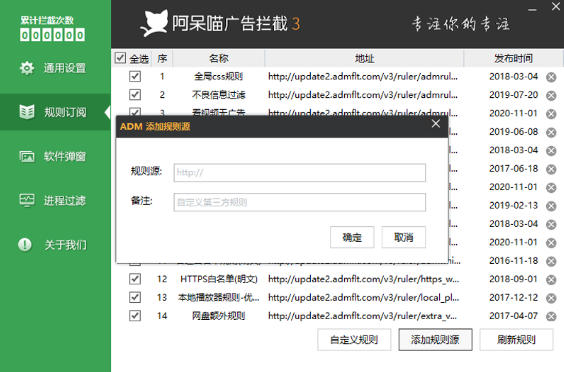The height and width of the screenshot is (372, 564).
Task: Click the 名称 column header
Action: (x=219, y=58)
